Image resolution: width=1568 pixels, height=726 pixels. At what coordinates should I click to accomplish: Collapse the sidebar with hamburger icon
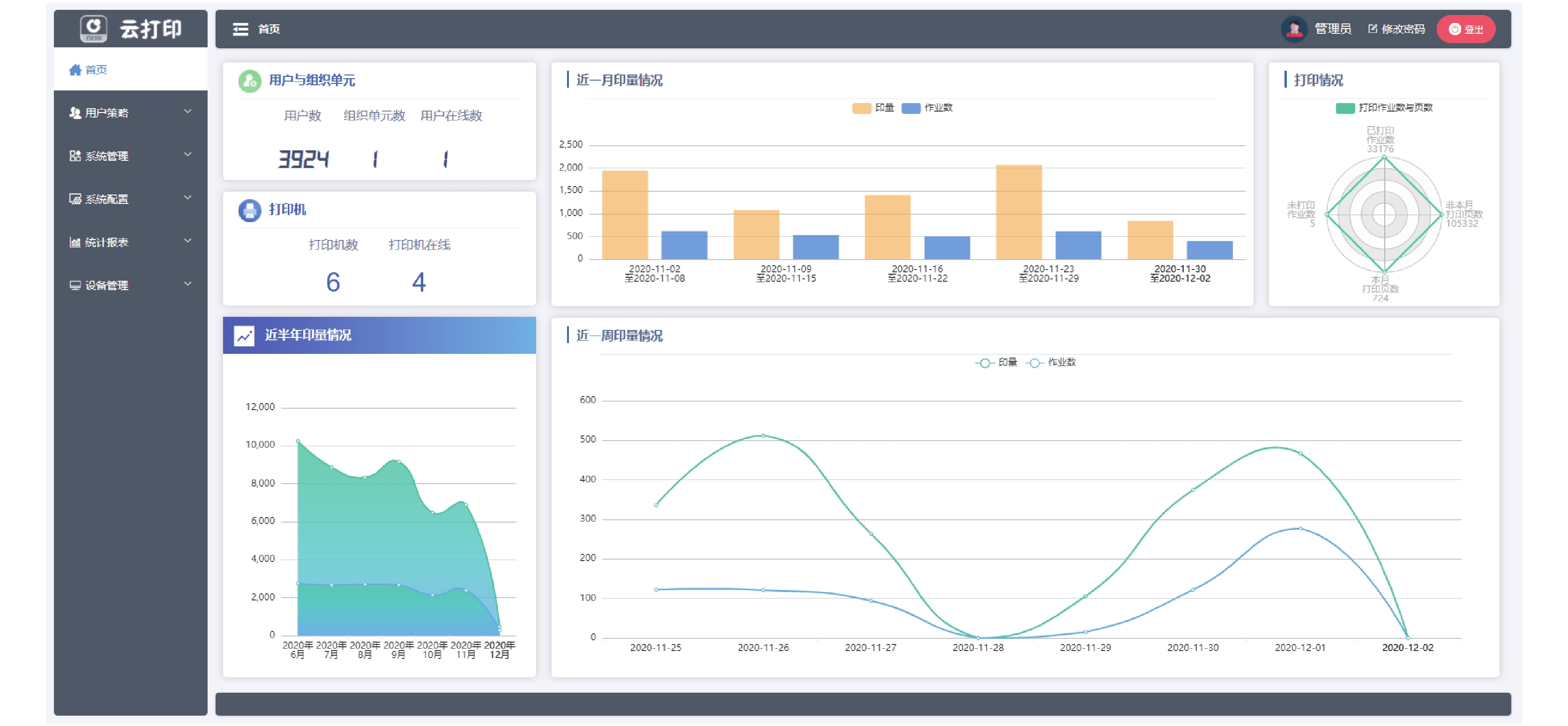(x=240, y=29)
